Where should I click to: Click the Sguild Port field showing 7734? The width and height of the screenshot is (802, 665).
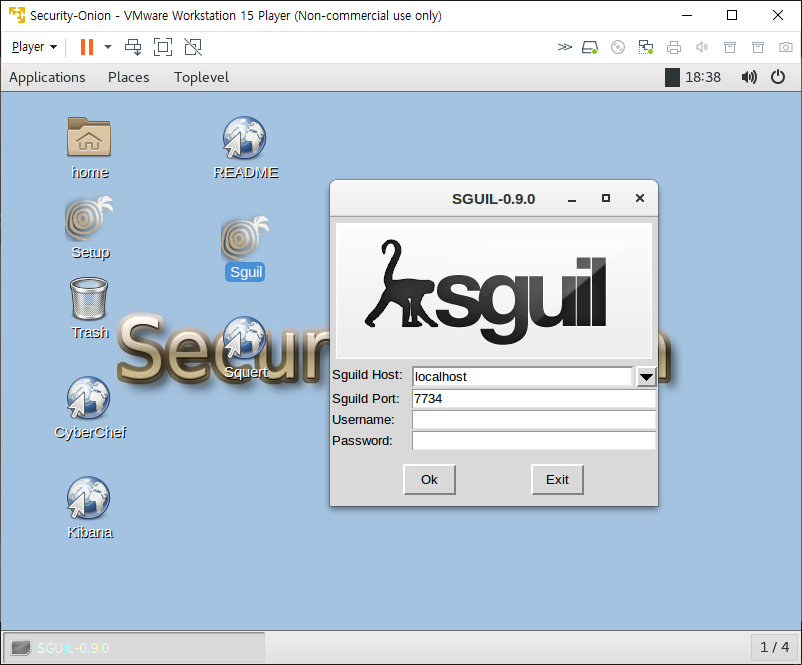tap(533, 398)
